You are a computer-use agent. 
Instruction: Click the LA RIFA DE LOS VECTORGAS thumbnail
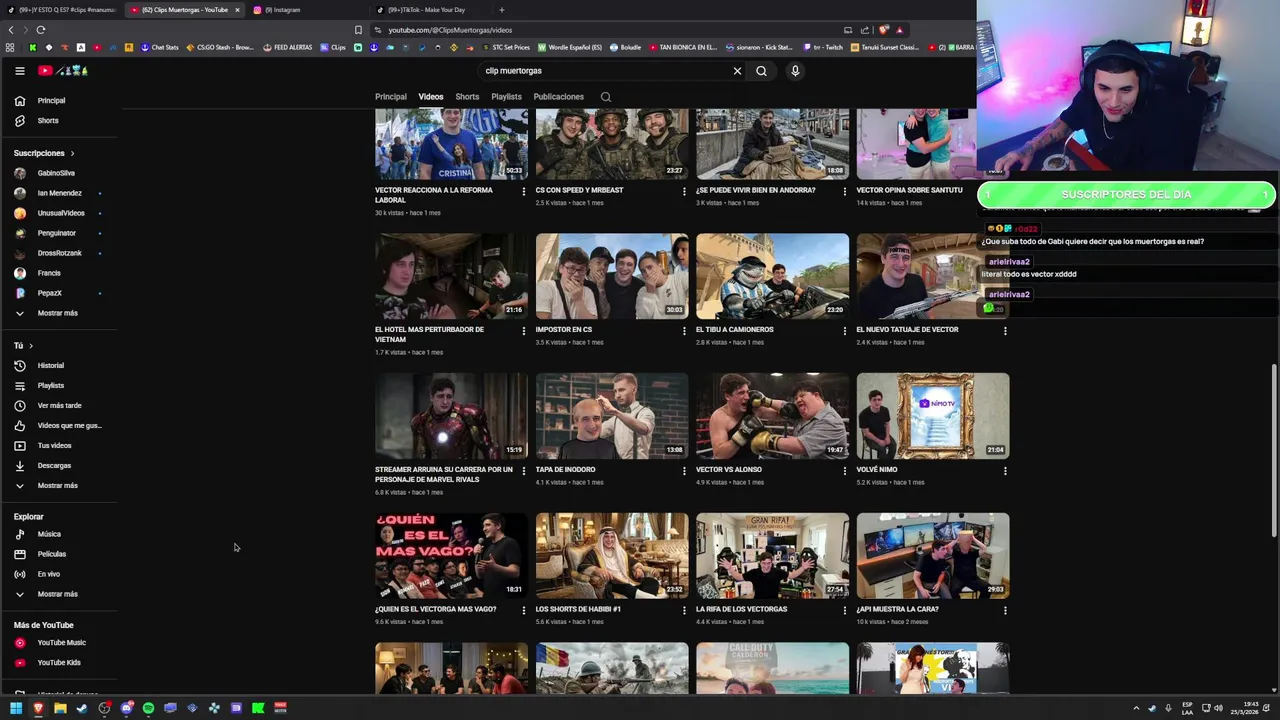(x=772, y=556)
